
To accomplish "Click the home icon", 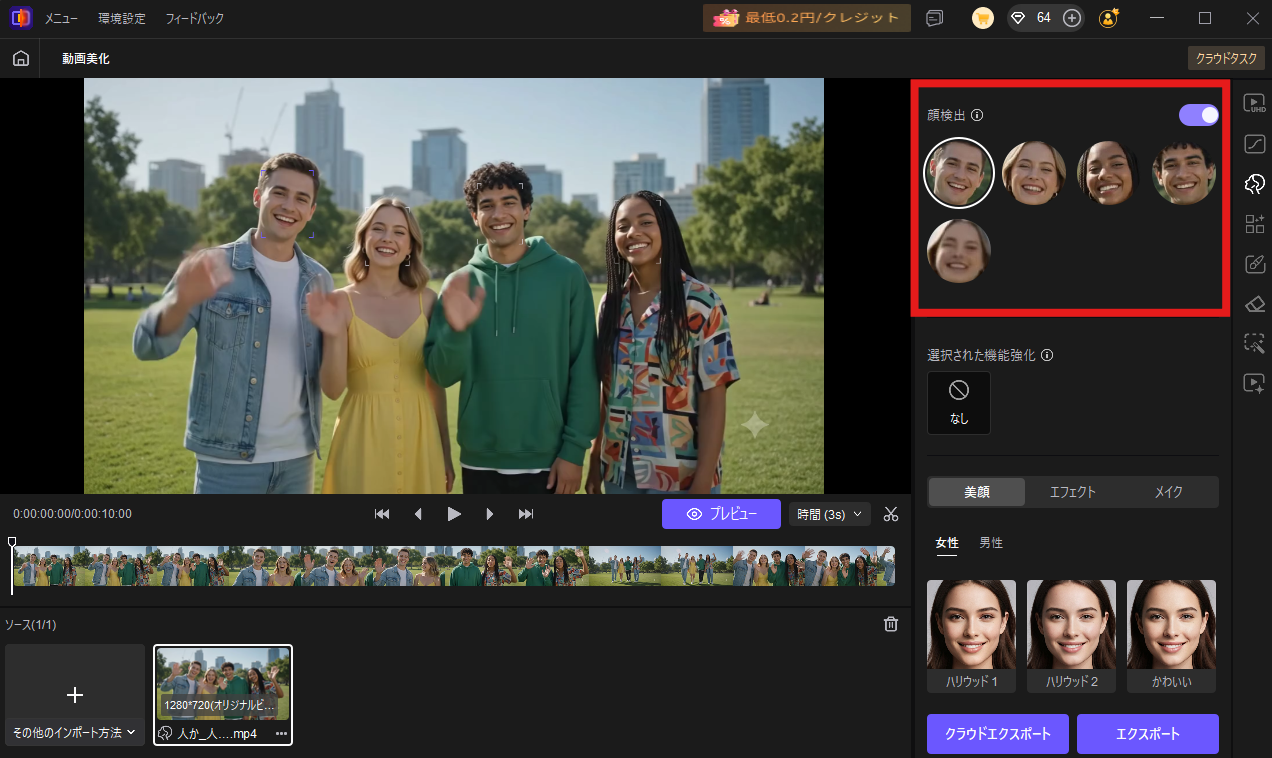I will (20, 58).
